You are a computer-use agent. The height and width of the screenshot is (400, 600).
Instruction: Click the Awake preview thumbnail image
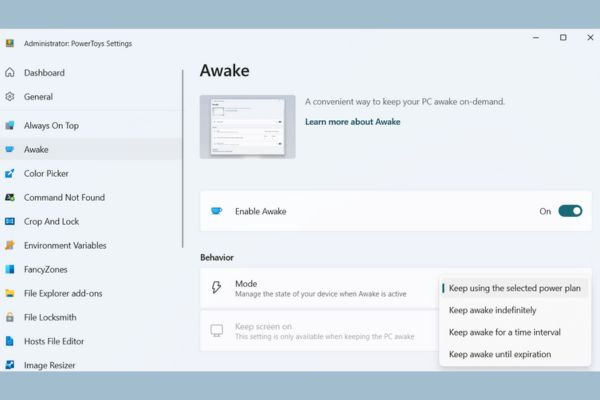point(248,127)
